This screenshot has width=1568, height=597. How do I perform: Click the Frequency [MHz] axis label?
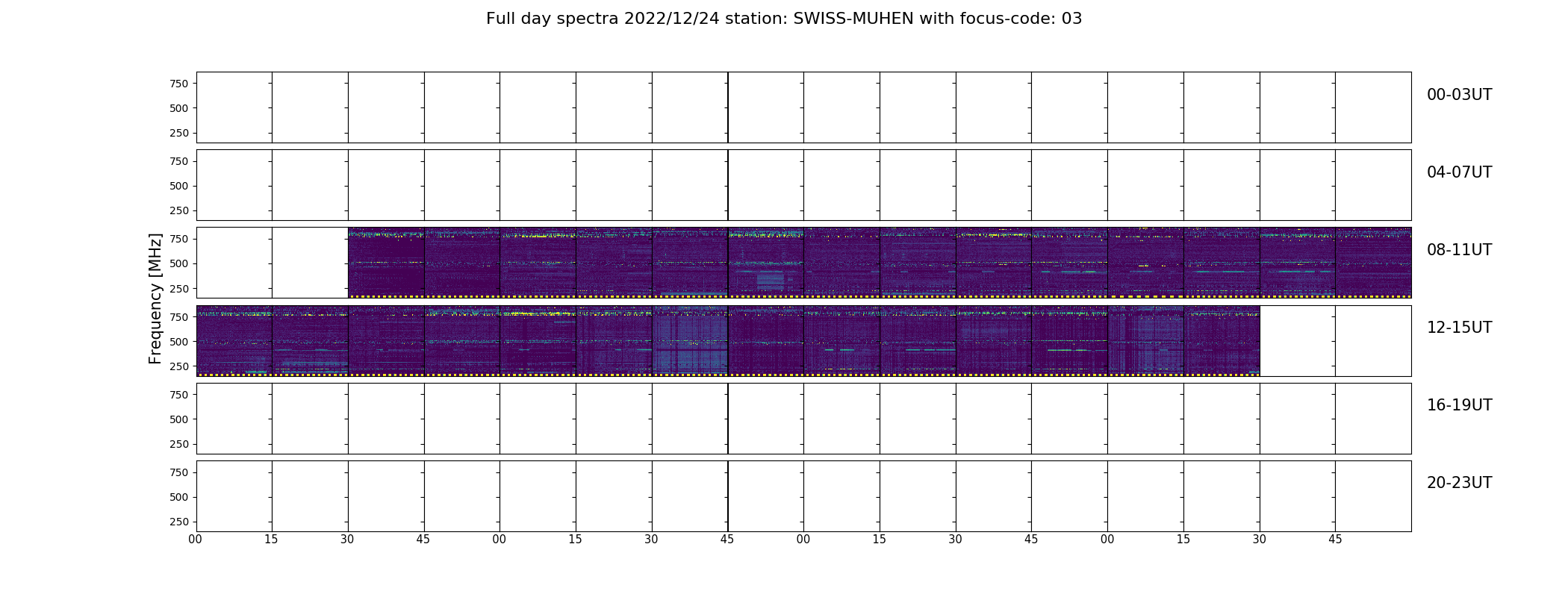155,298
